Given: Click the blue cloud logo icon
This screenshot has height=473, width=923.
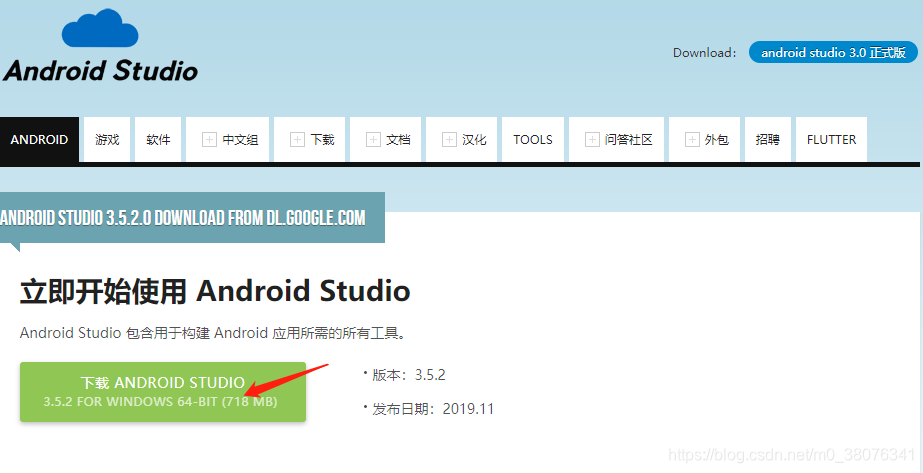Looking at the screenshot, I should [x=100, y=28].
